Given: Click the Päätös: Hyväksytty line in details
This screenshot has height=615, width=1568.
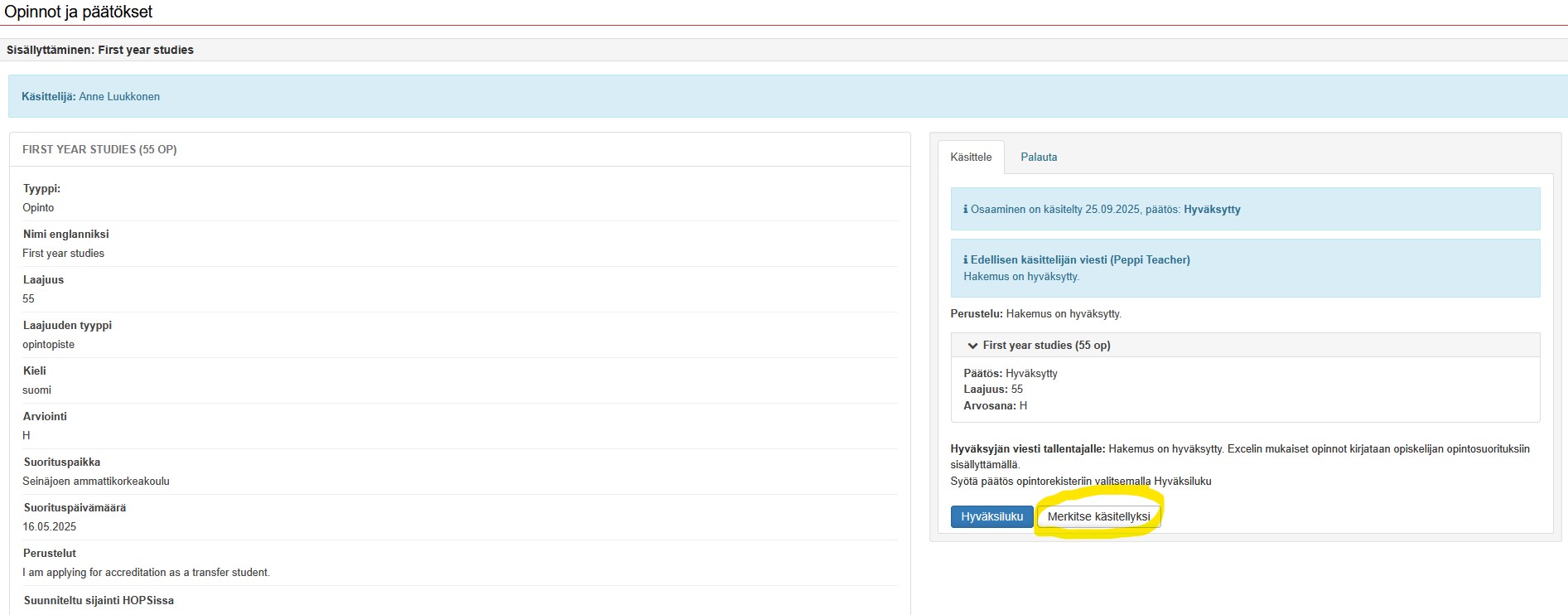Looking at the screenshot, I should pyautogui.click(x=1011, y=374).
